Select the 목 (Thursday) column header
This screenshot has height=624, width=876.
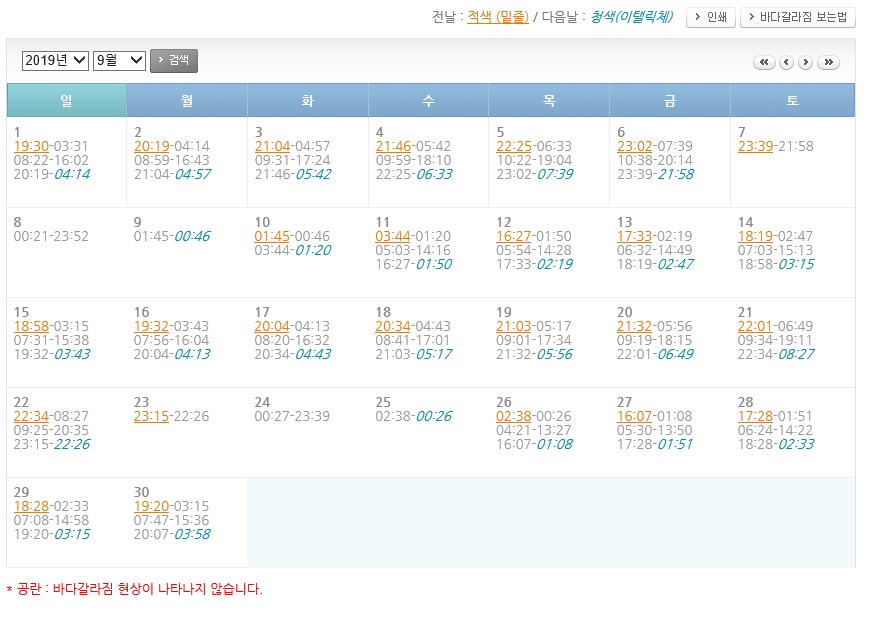coord(549,101)
